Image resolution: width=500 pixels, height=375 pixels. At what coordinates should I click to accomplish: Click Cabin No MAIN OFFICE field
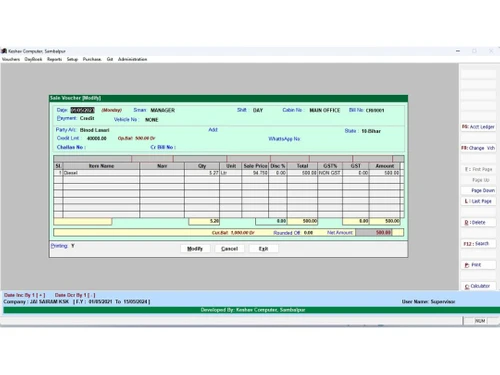[x=325, y=110]
